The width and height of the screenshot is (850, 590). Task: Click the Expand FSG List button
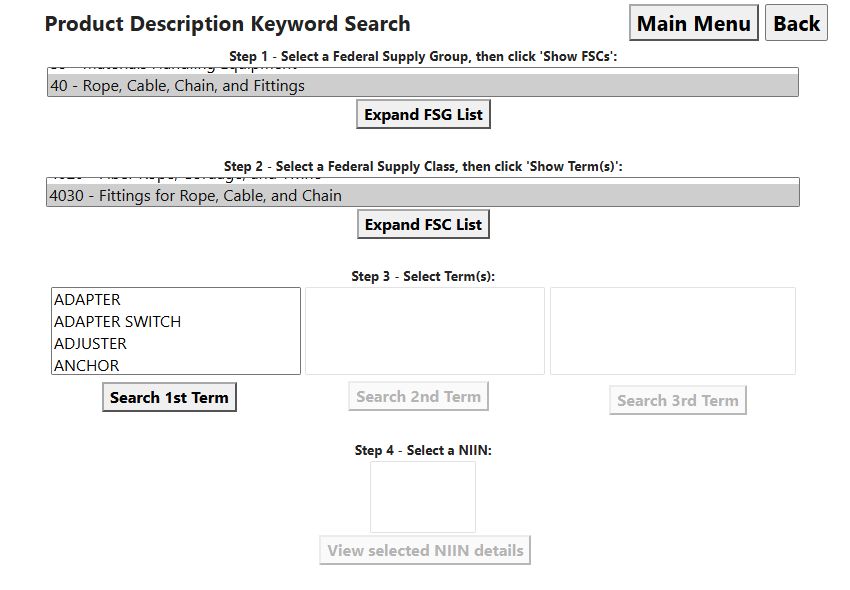coord(423,114)
